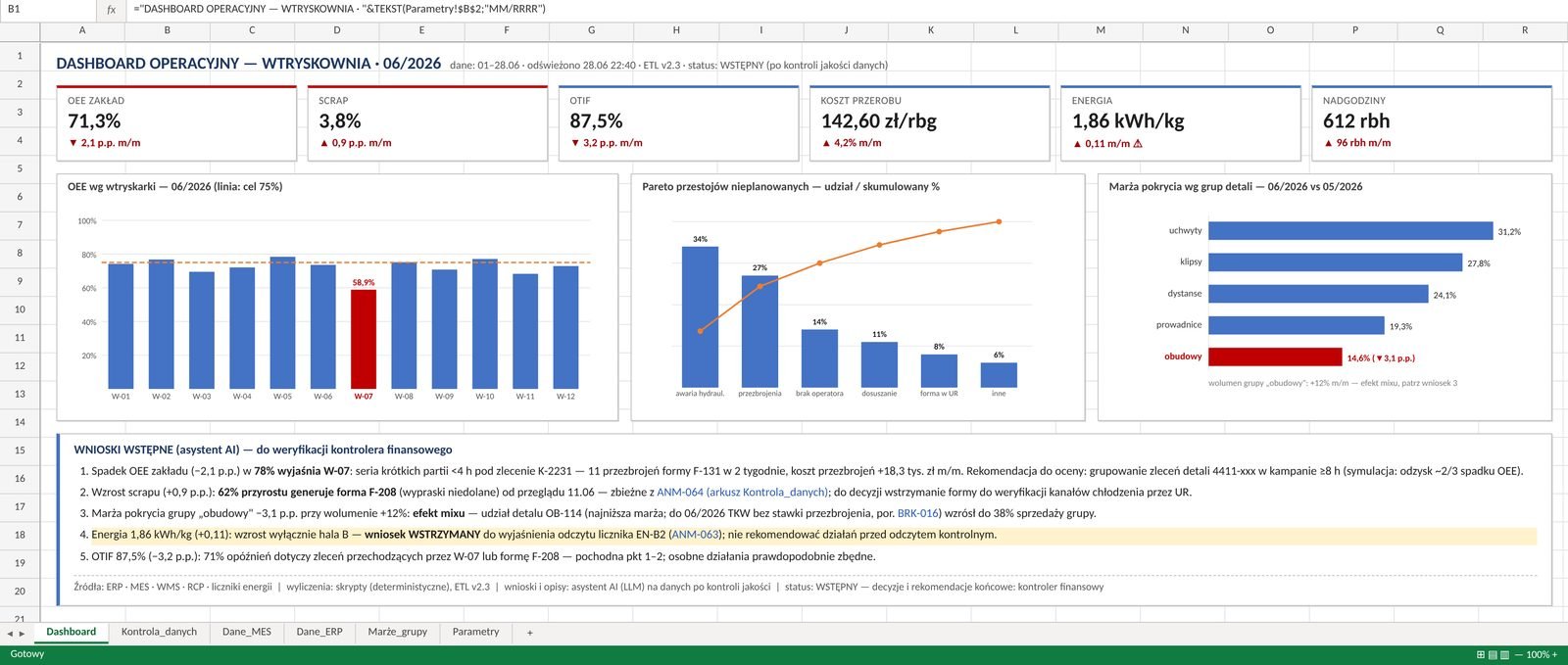The width and height of the screenshot is (1568, 665).
Task: Switch to Marże_grupy sheet tab
Action: click(x=397, y=632)
